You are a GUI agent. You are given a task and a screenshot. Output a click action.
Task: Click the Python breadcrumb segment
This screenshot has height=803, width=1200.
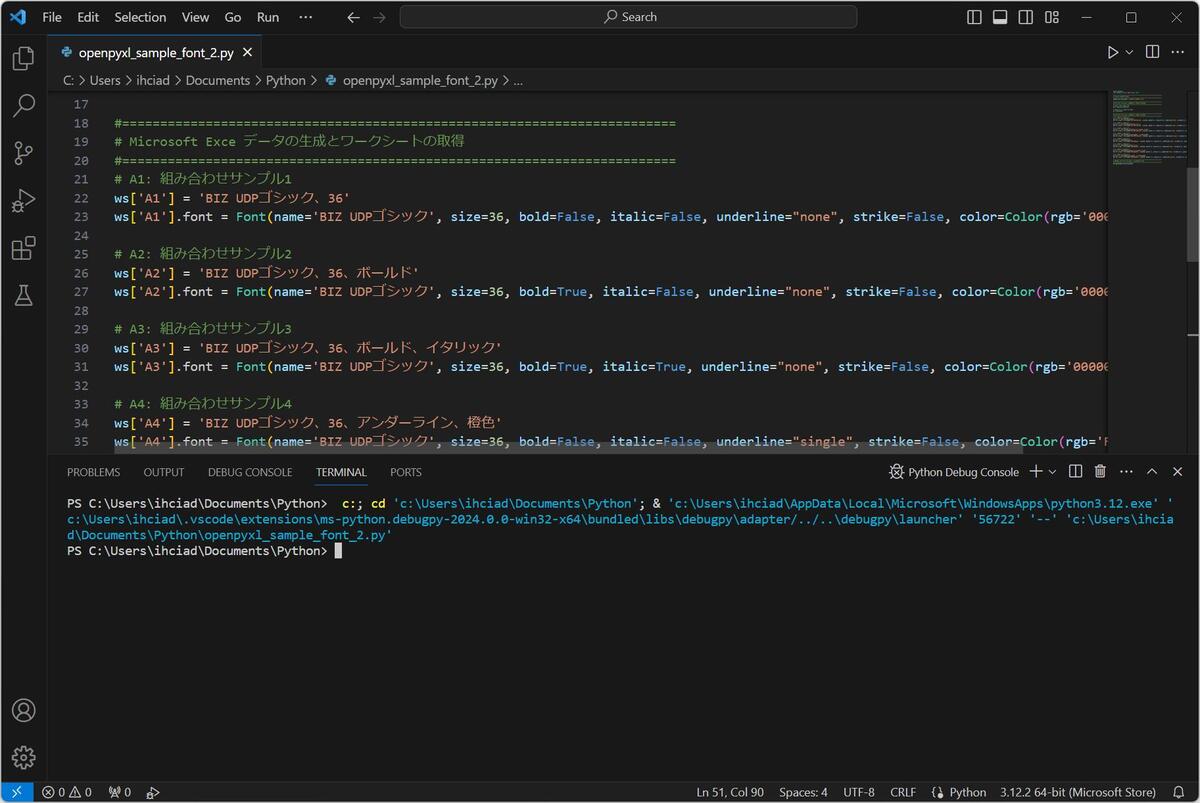point(286,80)
